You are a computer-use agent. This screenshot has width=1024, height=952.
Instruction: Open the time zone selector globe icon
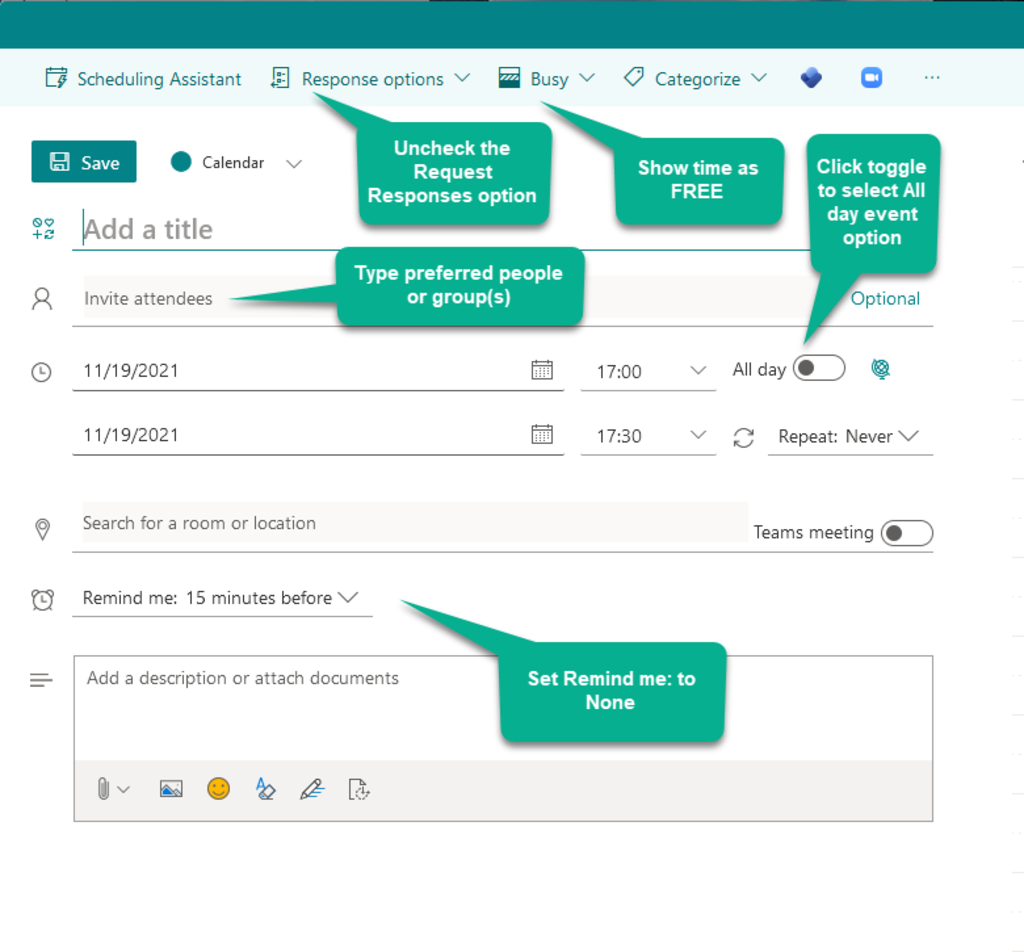880,368
